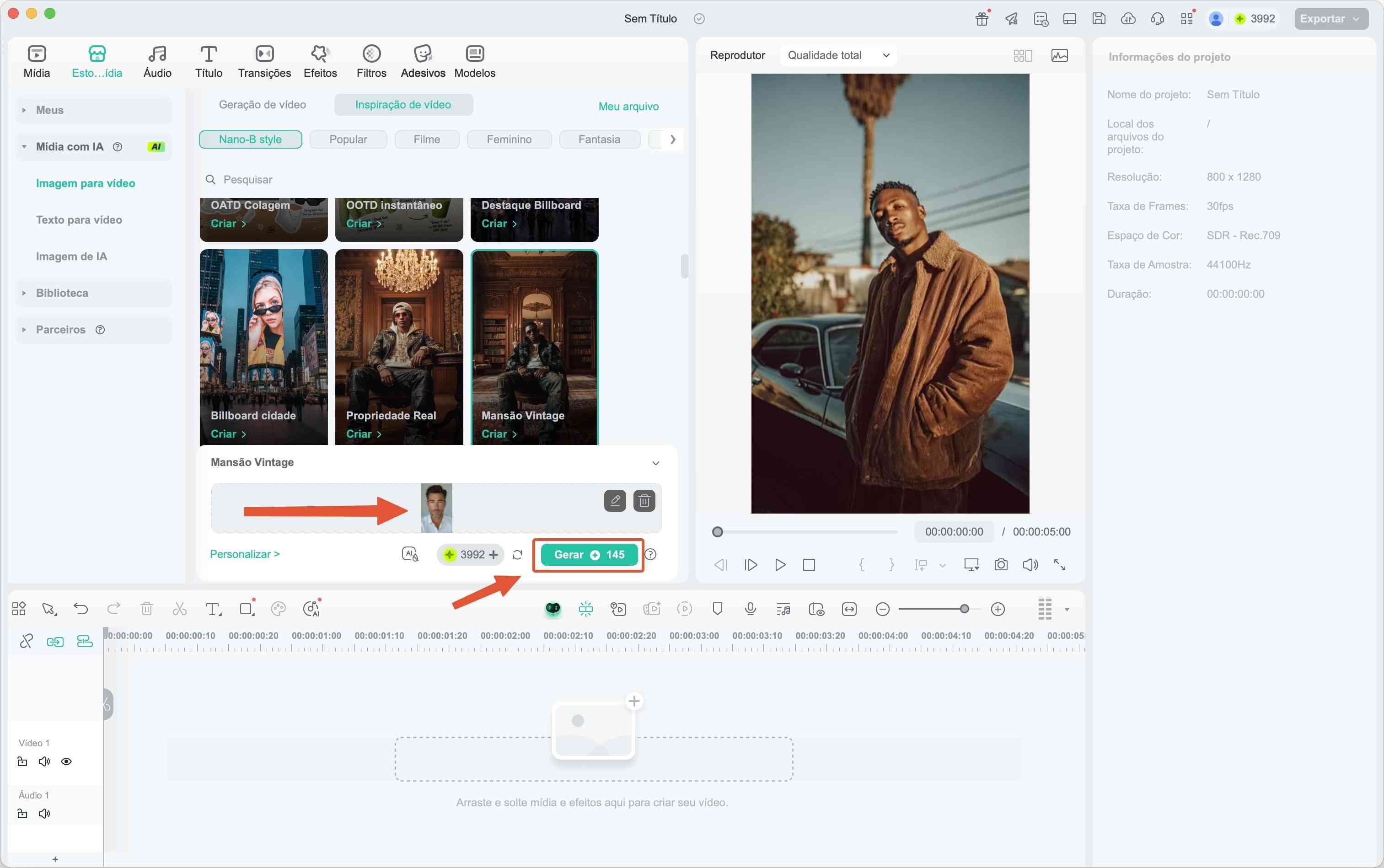Click the voiceover microphone icon

coord(750,609)
